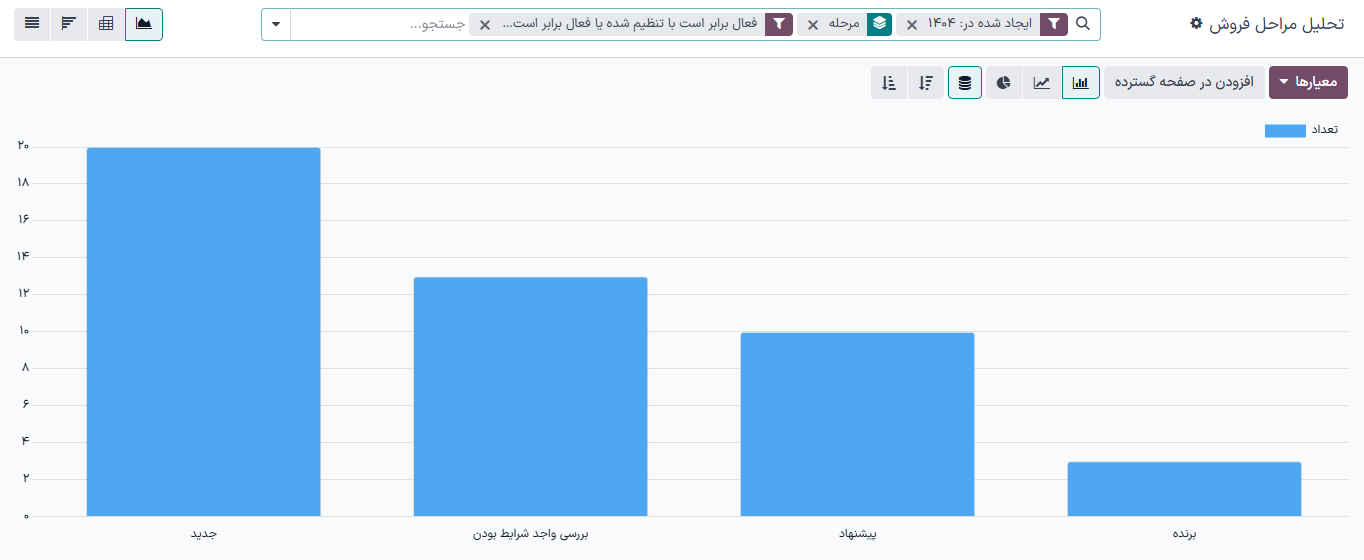Open the settings gear beside تحلیل مراحل فروش
Image resolution: width=1364 pixels, height=560 pixels.
[1195, 23]
